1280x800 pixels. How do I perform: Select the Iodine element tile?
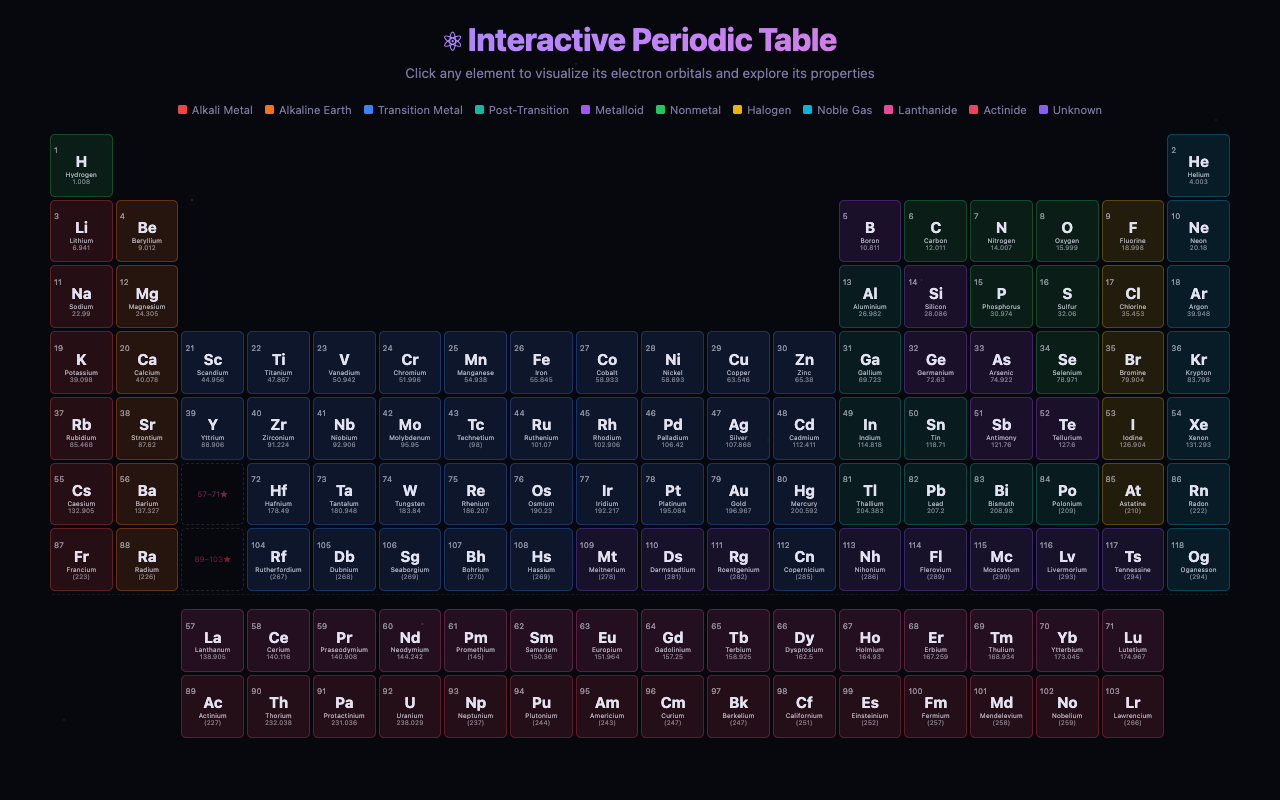point(1133,428)
